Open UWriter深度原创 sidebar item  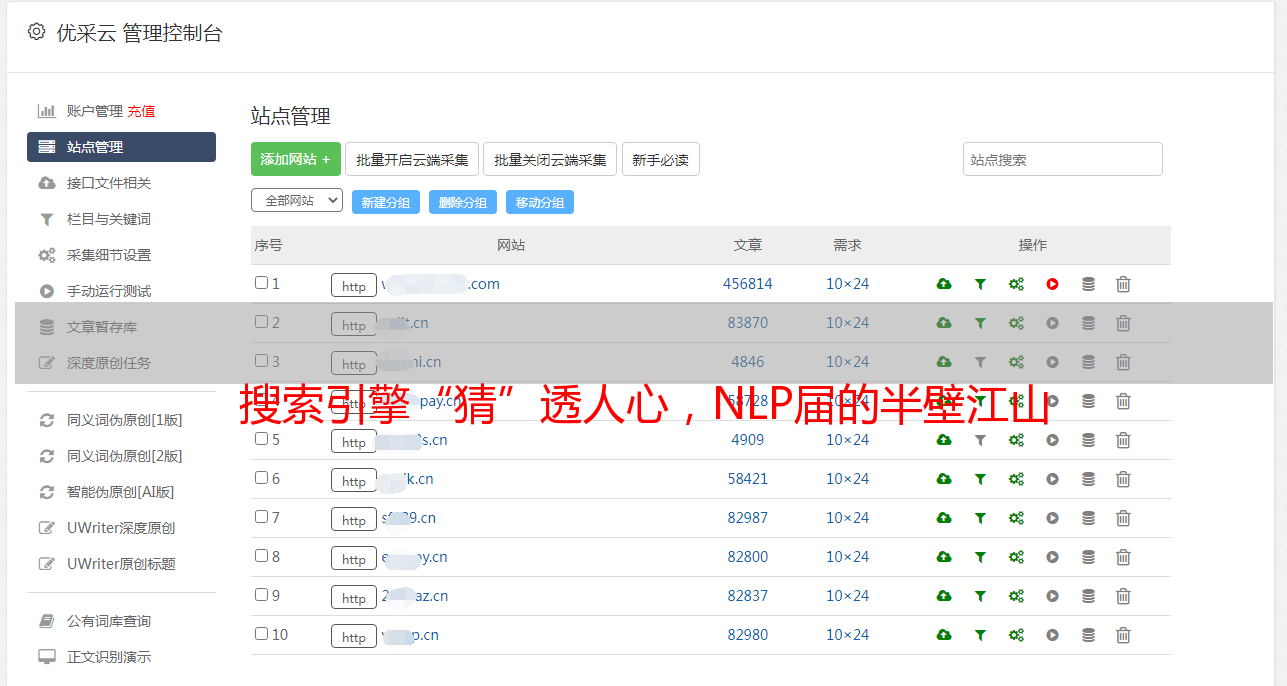coord(121,528)
